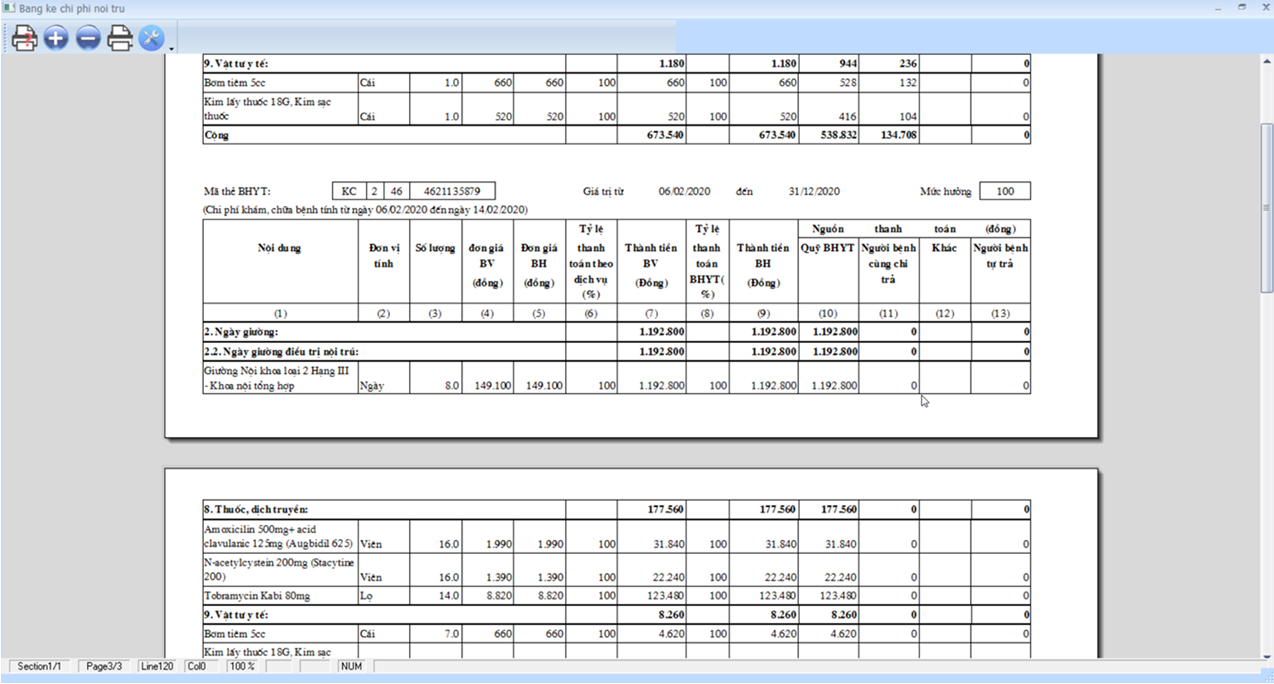Click the Người bệnh tự trả header
The height and width of the screenshot is (684, 1274).
(x=1000, y=255)
